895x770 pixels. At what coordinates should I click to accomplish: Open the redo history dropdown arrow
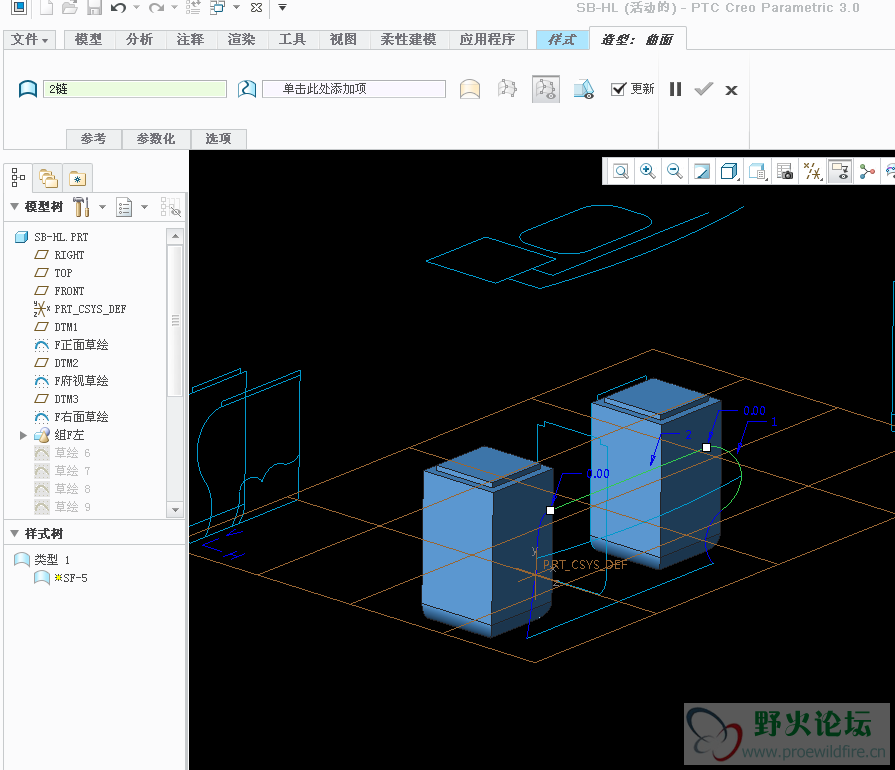174,7
